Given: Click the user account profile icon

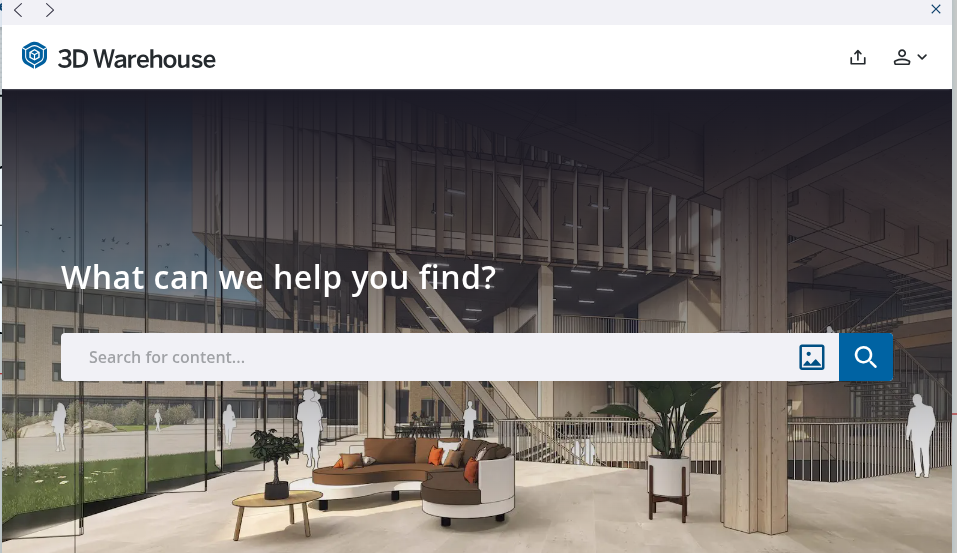Looking at the screenshot, I should pos(901,57).
